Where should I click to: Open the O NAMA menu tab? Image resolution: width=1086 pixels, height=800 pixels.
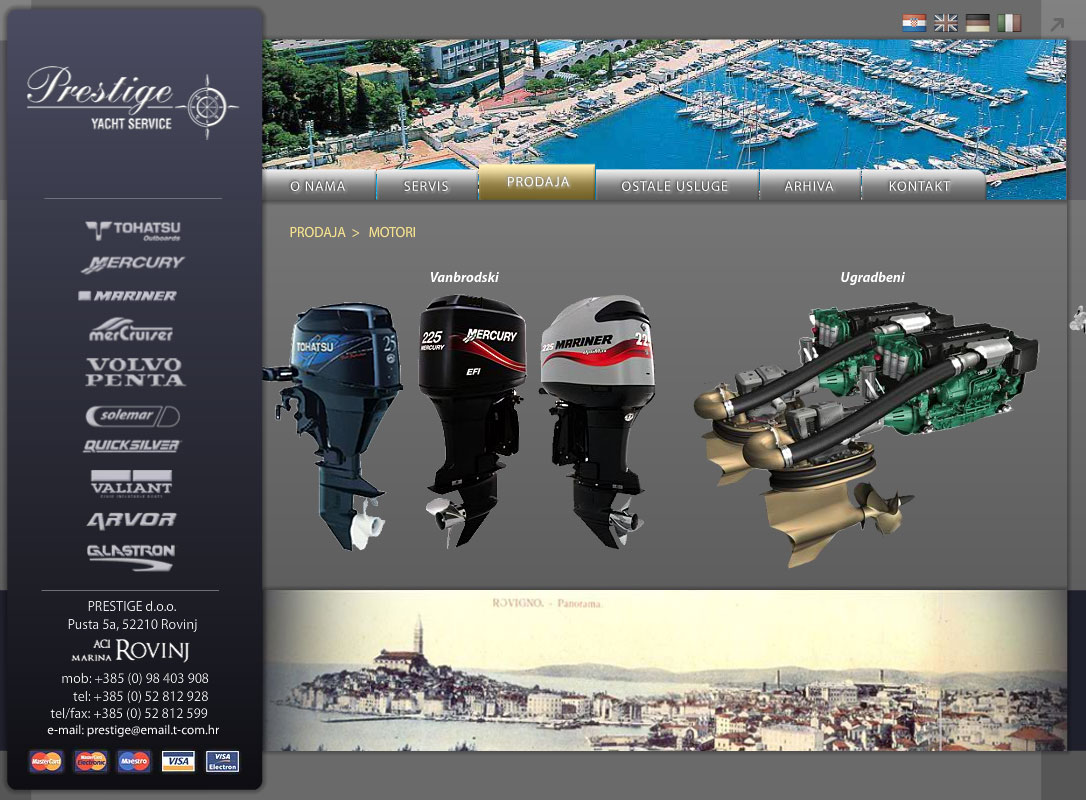tap(318, 186)
